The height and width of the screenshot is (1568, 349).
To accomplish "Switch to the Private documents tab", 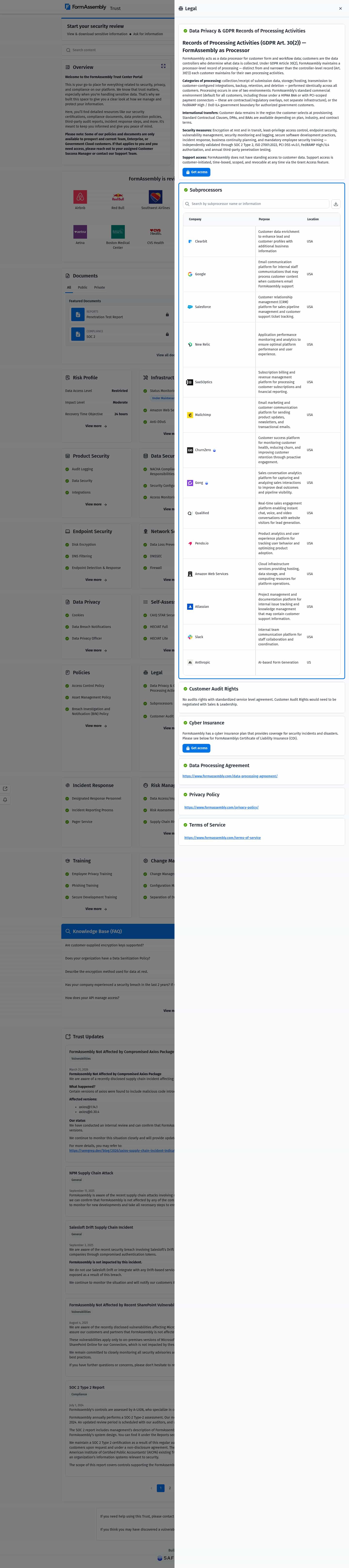I will click(100, 287).
